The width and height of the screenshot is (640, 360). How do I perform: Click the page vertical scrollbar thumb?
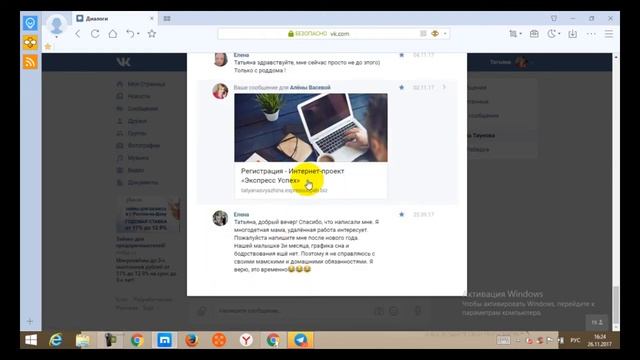[x=616, y=305]
